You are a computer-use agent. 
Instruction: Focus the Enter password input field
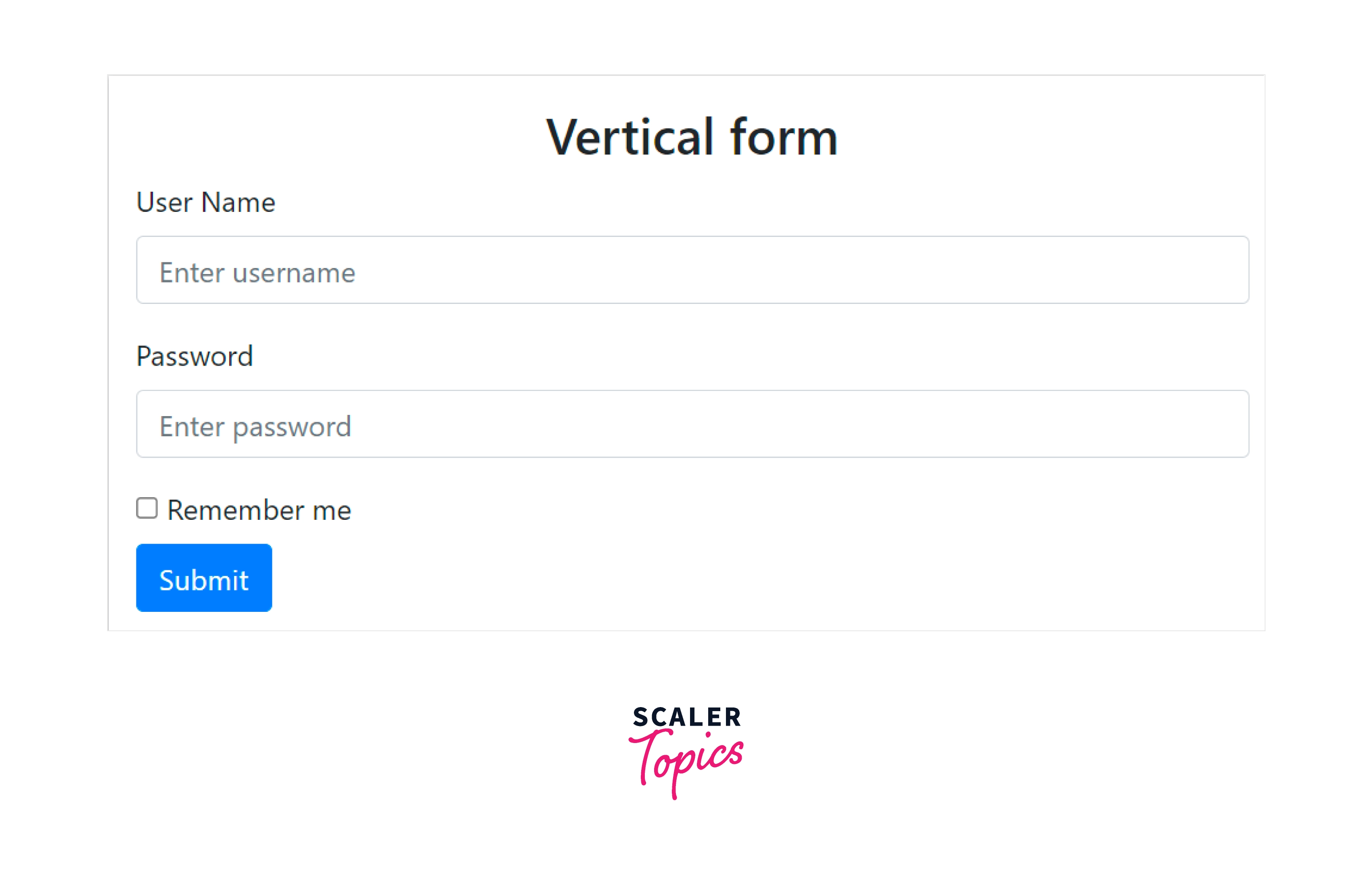tap(692, 424)
